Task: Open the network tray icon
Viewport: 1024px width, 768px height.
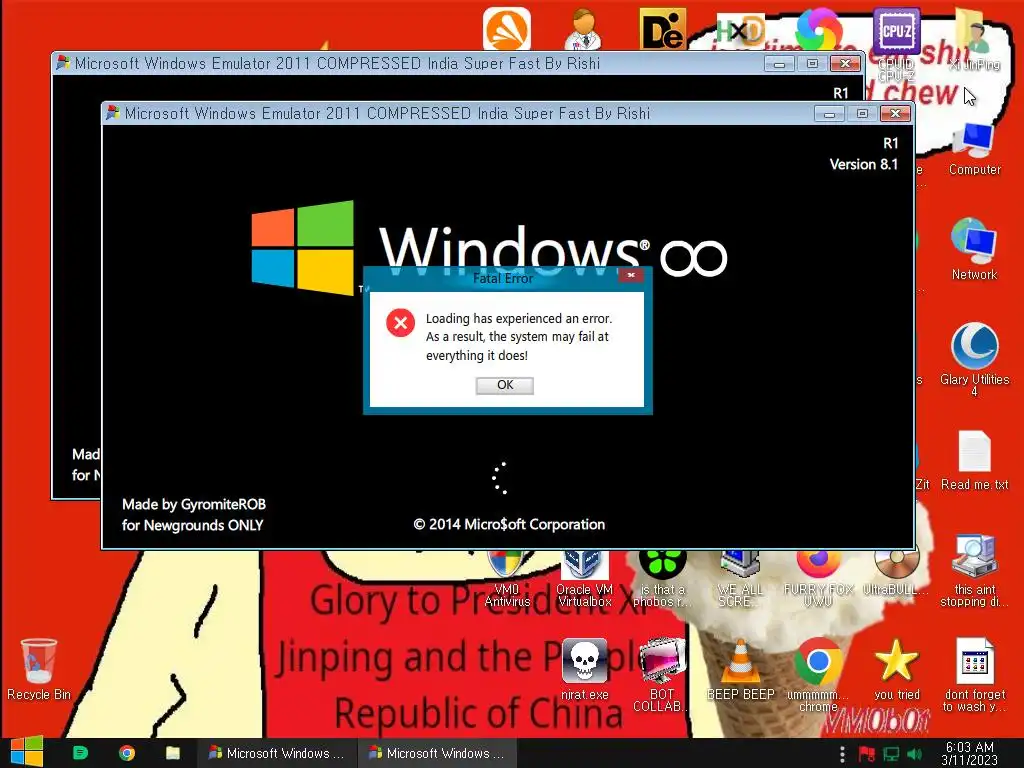Action: (x=891, y=754)
